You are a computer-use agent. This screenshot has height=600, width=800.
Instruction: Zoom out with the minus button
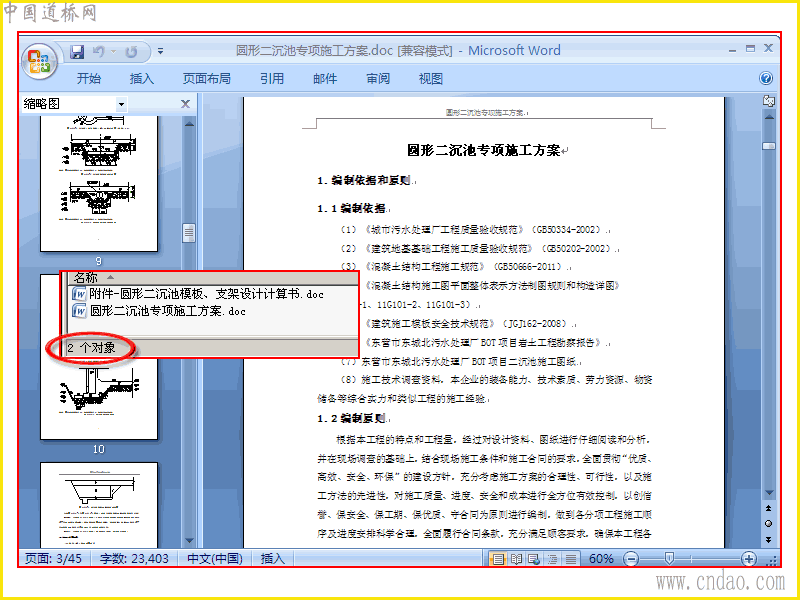[631, 559]
